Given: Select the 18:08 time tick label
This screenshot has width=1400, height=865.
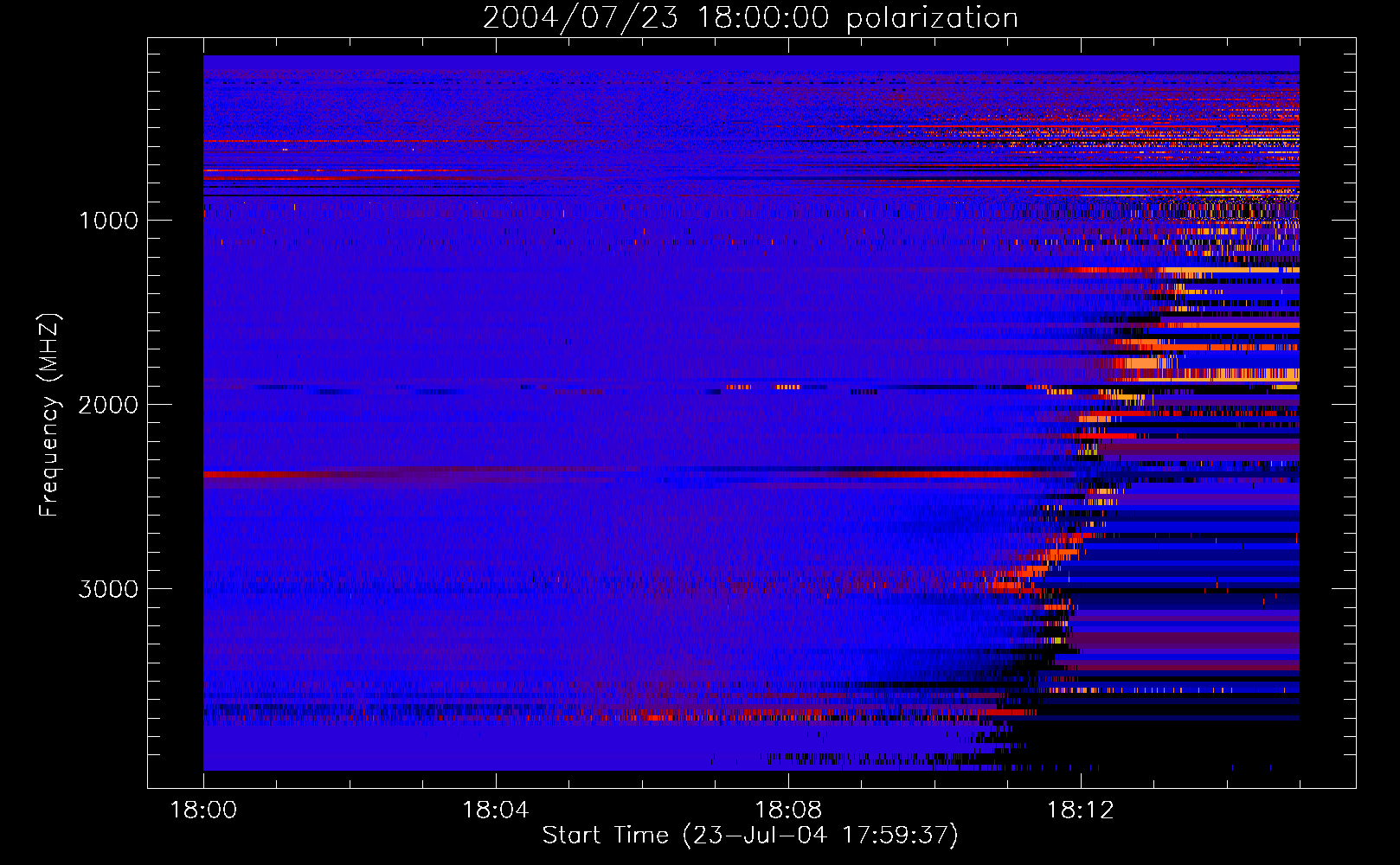Looking at the screenshot, I should point(788,810).
